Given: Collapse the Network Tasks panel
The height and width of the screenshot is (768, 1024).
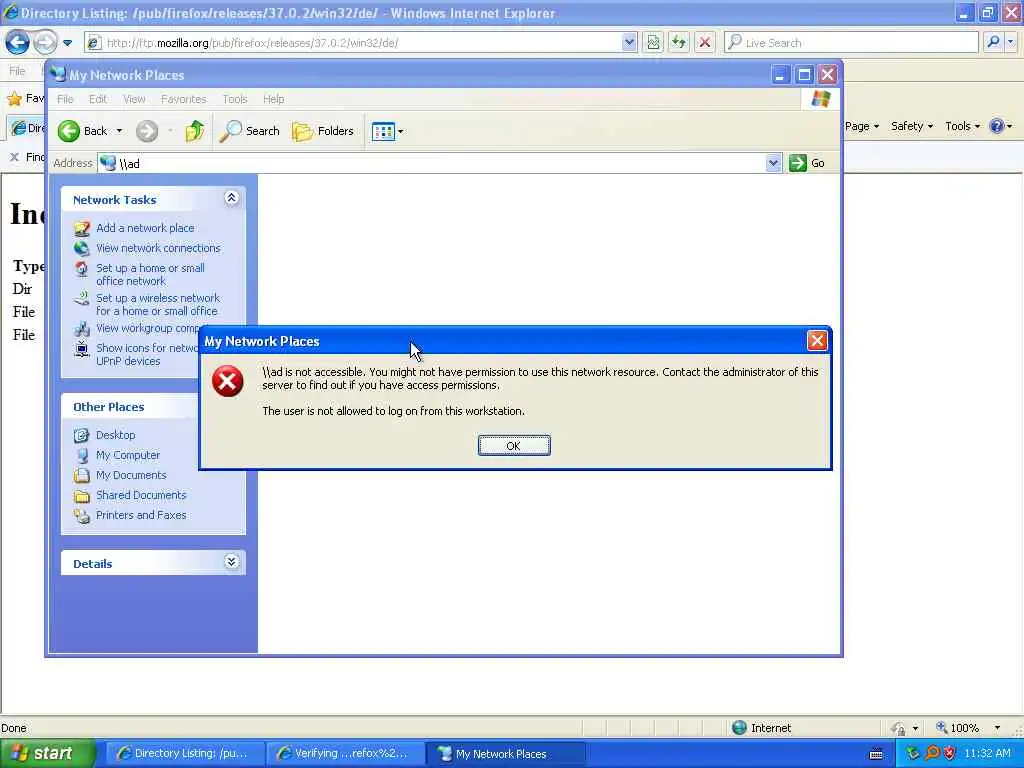Looking at the screenshot, I should [x=231, y=198].
